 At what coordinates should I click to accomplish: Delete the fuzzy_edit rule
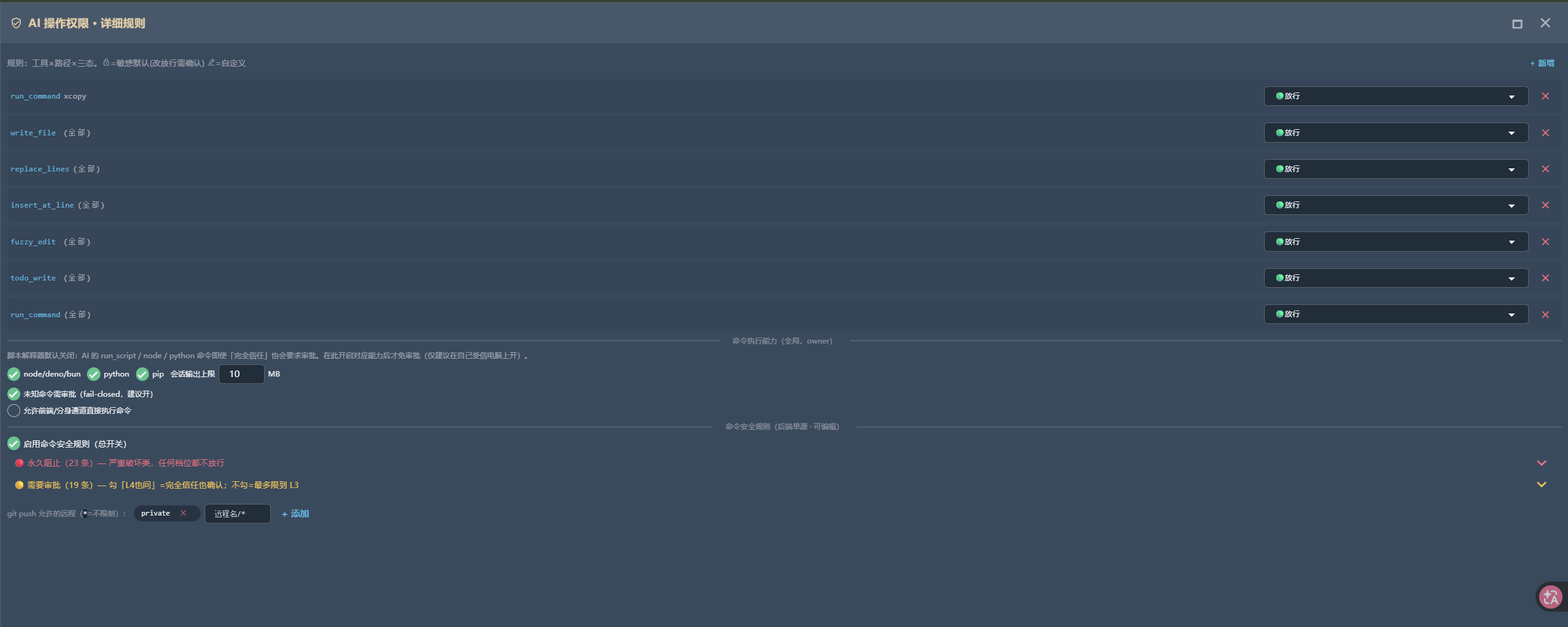(x=1545, y=242)
